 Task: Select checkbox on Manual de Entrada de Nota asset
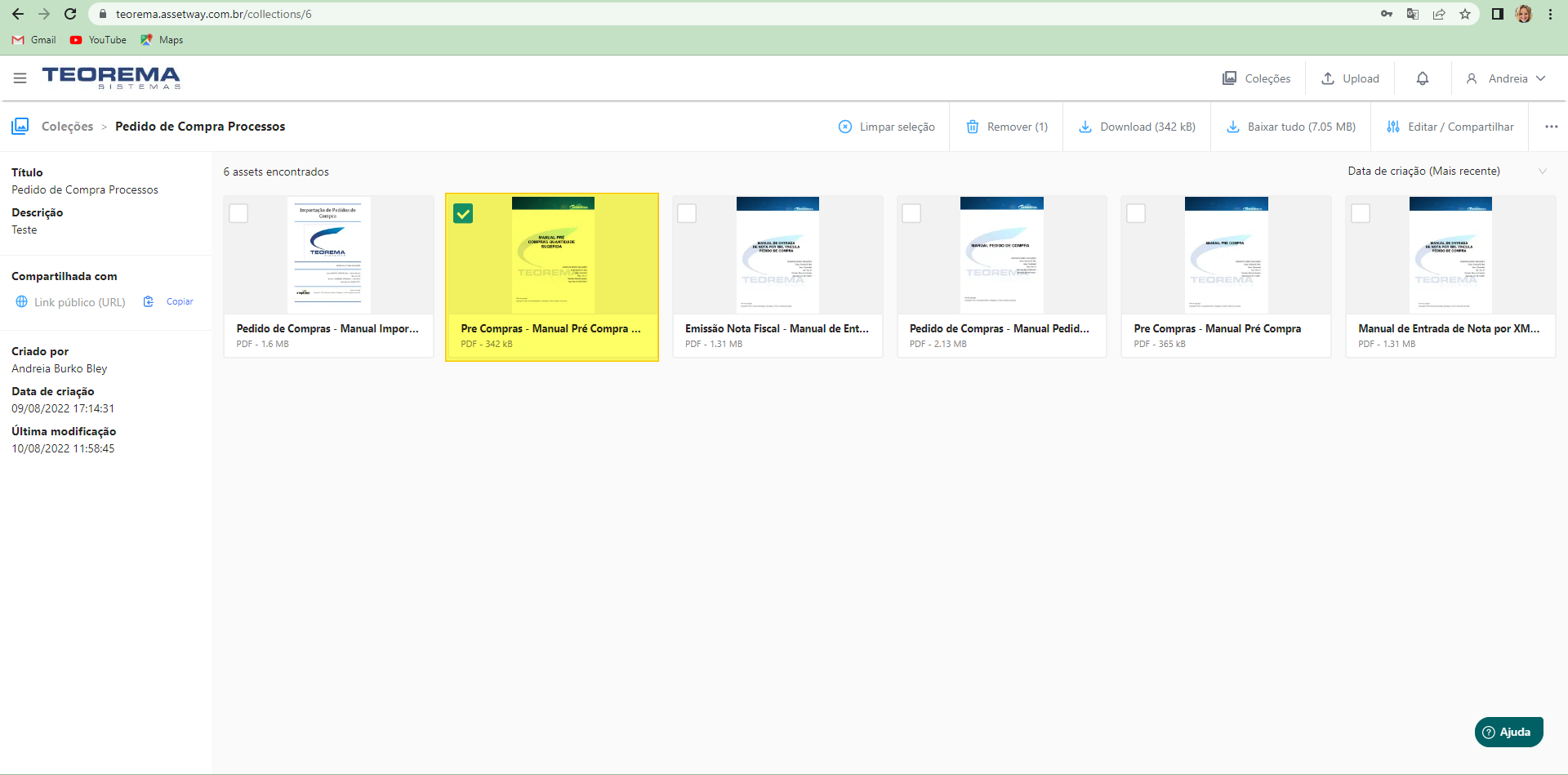coord(1361,213)
